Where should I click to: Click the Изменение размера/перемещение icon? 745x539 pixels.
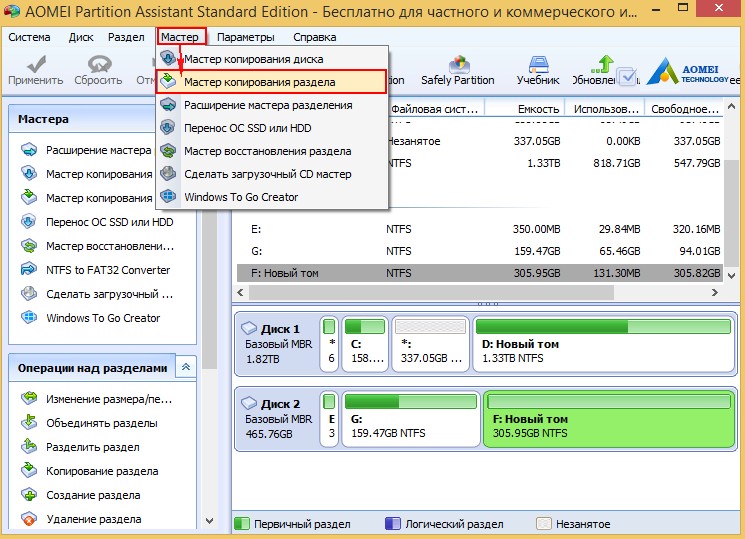(29, 398)
